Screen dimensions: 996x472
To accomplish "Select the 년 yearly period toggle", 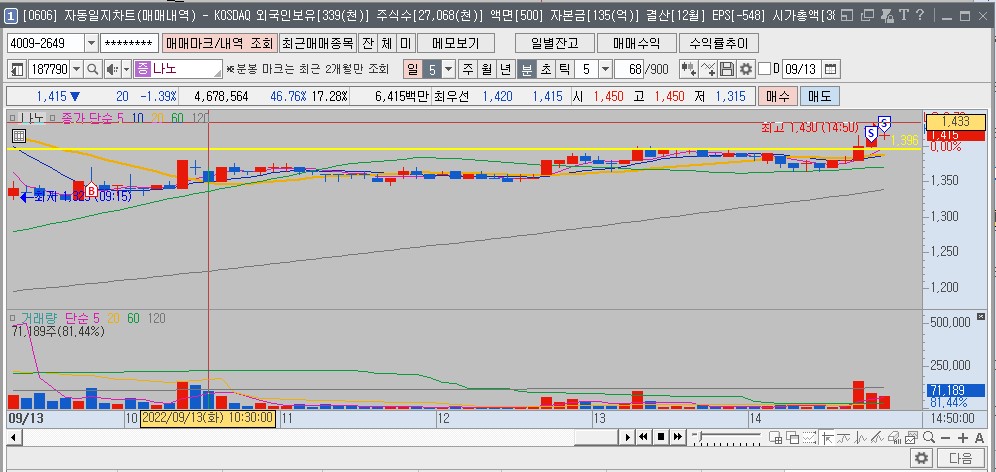I will pyautogui.click(x=505, y=69).
